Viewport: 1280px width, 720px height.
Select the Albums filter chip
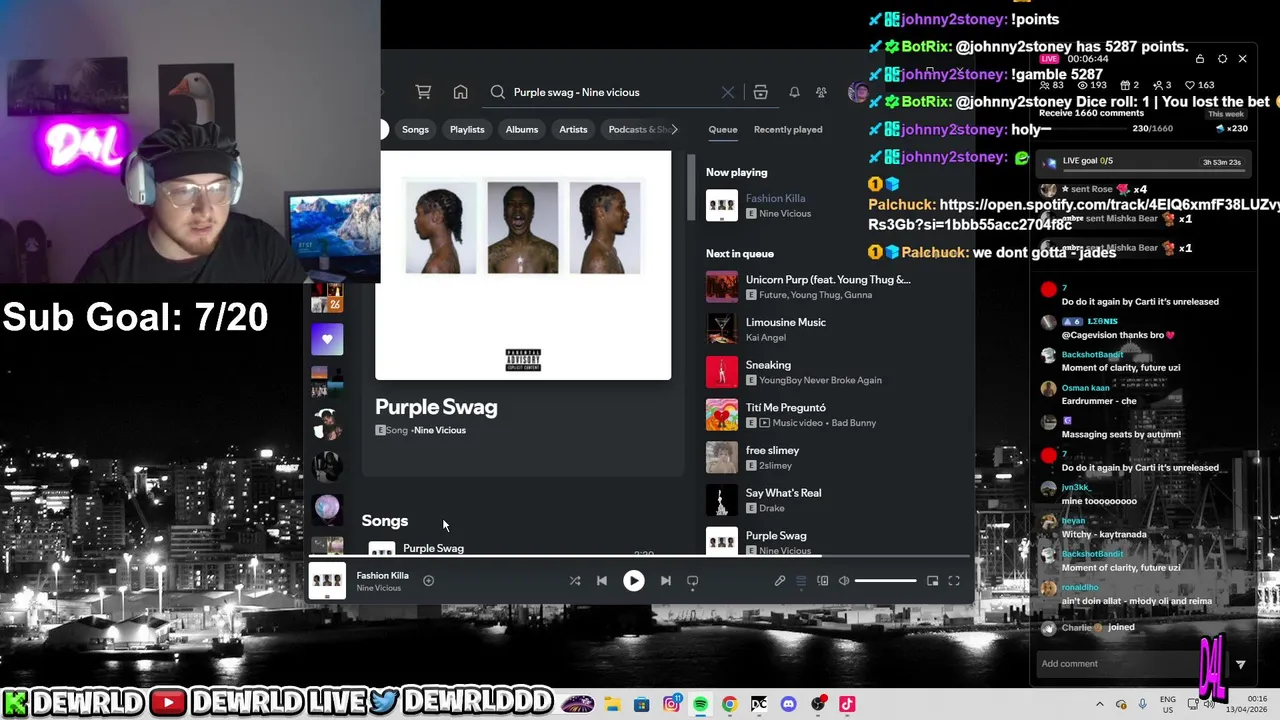pos(521,129)
